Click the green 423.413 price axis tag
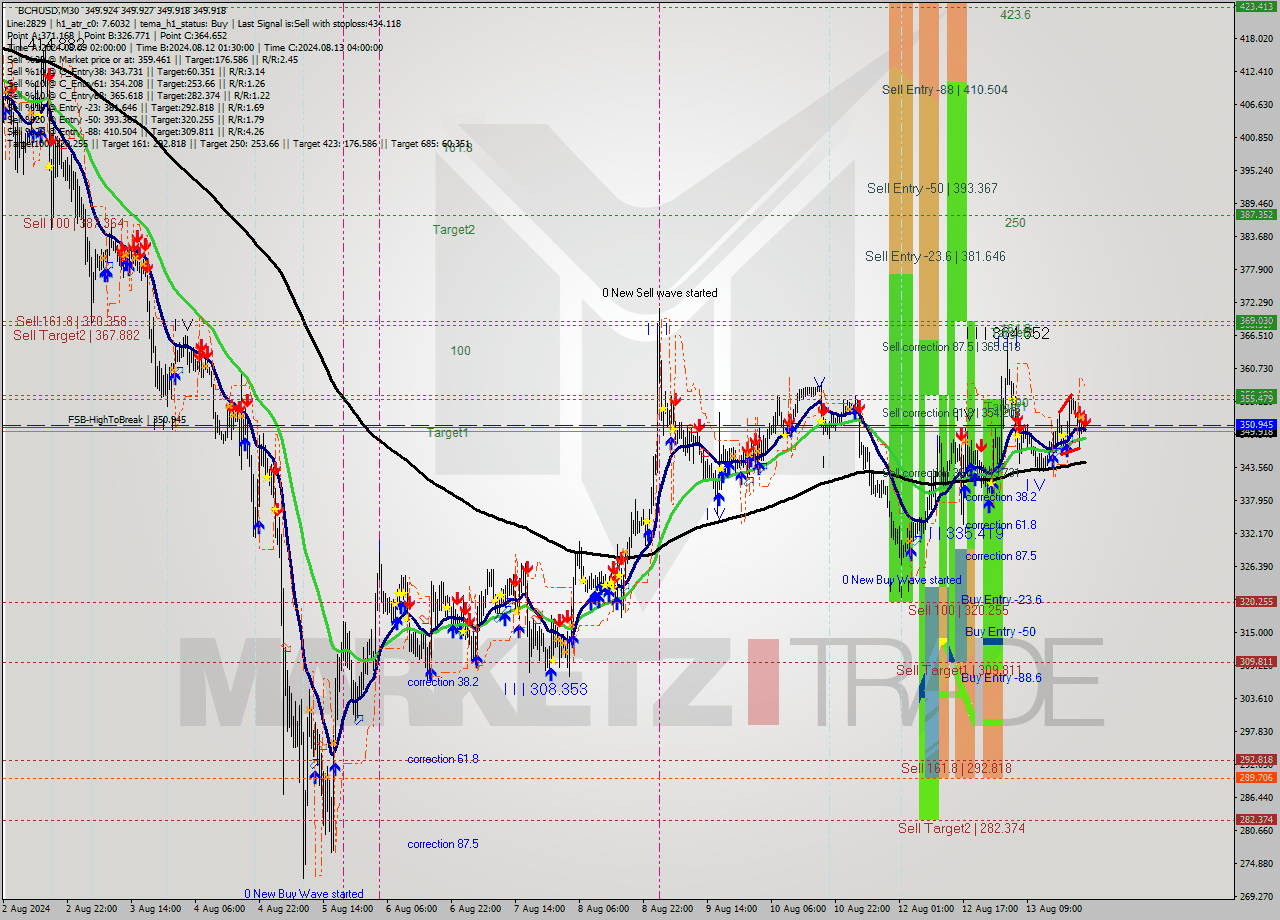 pos(1256,6)
